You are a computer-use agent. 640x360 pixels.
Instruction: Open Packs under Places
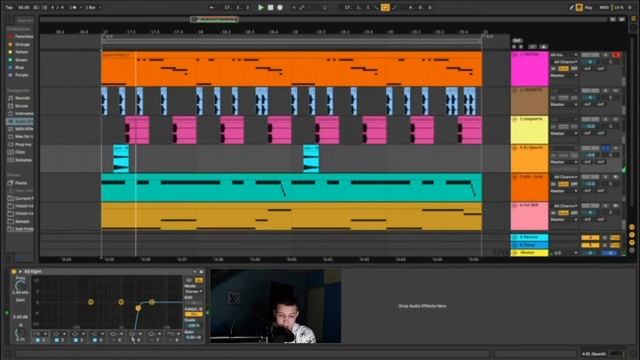pyautogui.click(x=20, y=183)
